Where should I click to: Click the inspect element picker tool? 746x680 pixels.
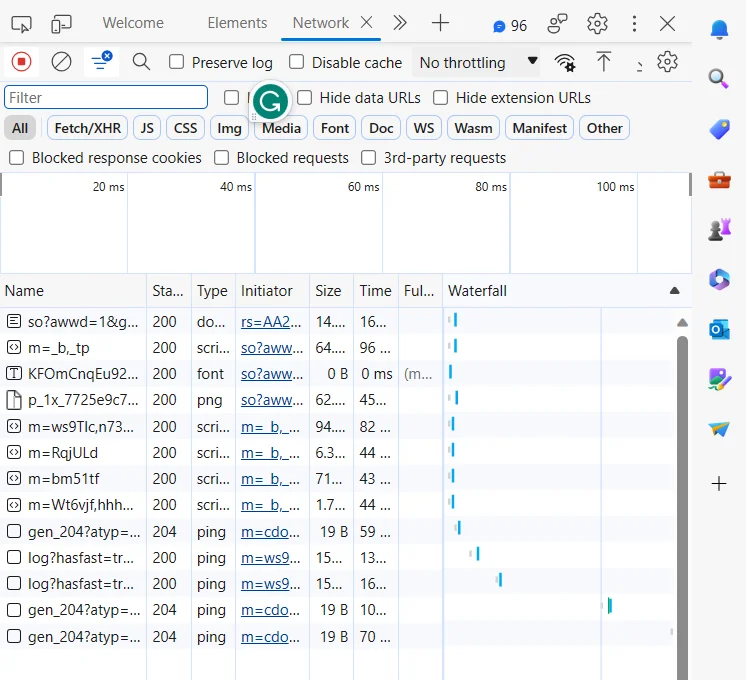click(x=22, y=23)
